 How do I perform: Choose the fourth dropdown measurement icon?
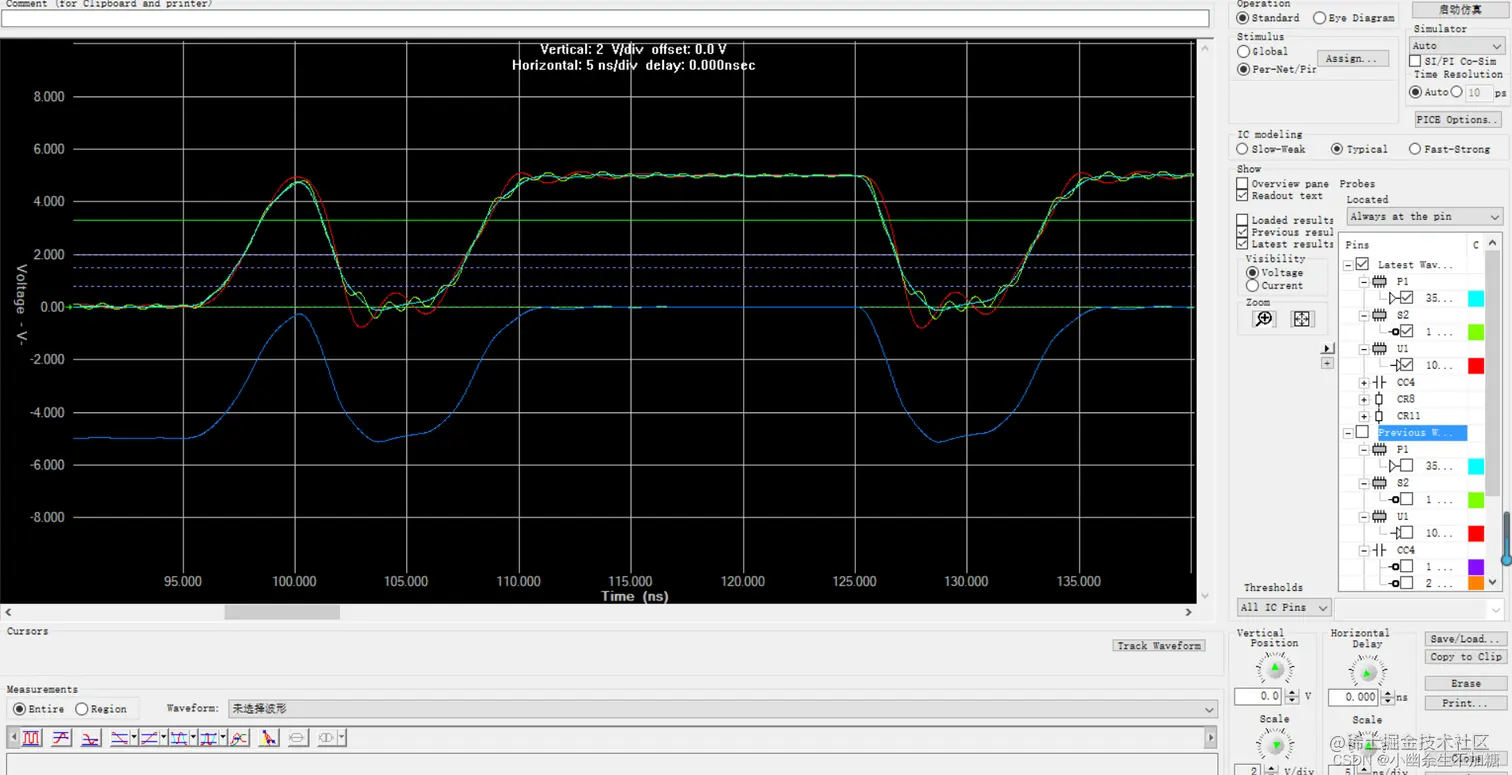209,738
